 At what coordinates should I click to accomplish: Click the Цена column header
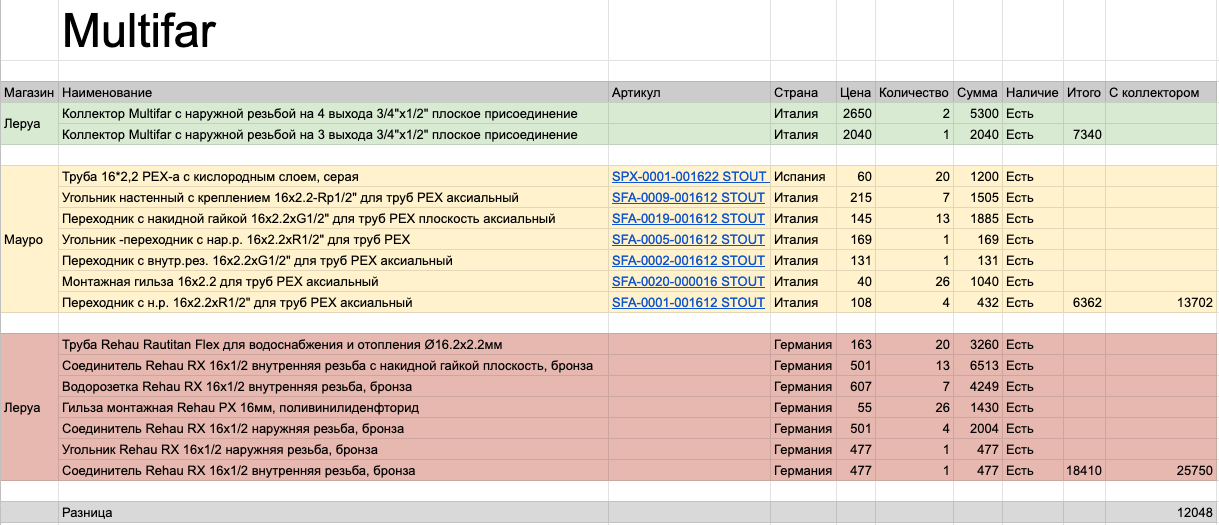point(856,93)
